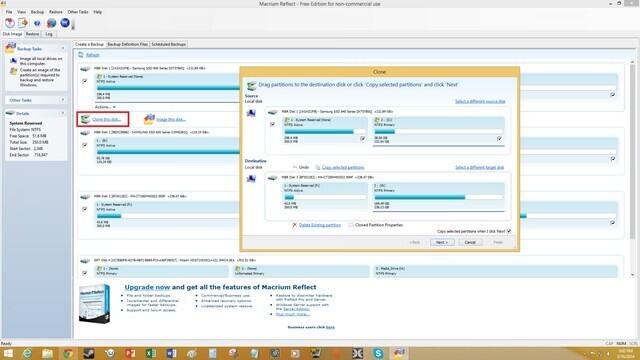
Task: Switch to the Log tab
Action: coord(49,34)
